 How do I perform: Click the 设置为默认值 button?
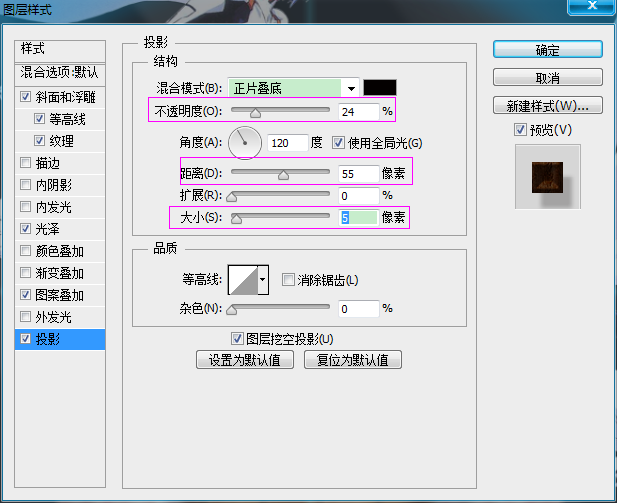pos(245,360)
